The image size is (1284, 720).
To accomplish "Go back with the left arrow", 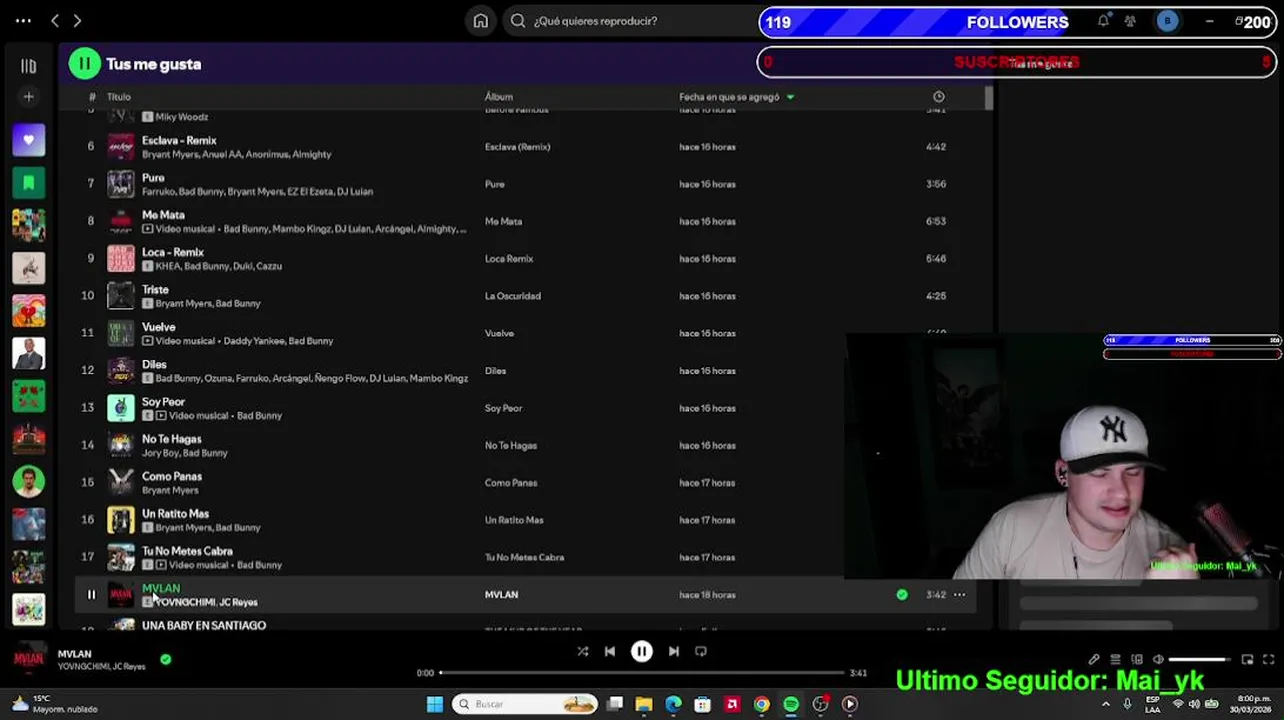I will tap(55, 20).
